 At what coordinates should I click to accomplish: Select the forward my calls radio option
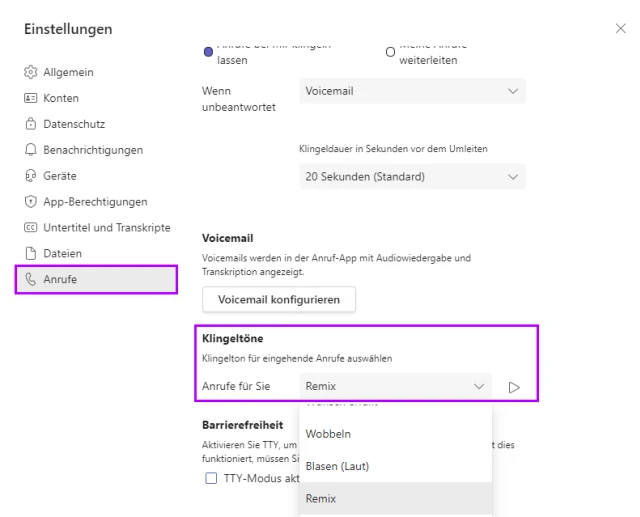pos(389,51)
